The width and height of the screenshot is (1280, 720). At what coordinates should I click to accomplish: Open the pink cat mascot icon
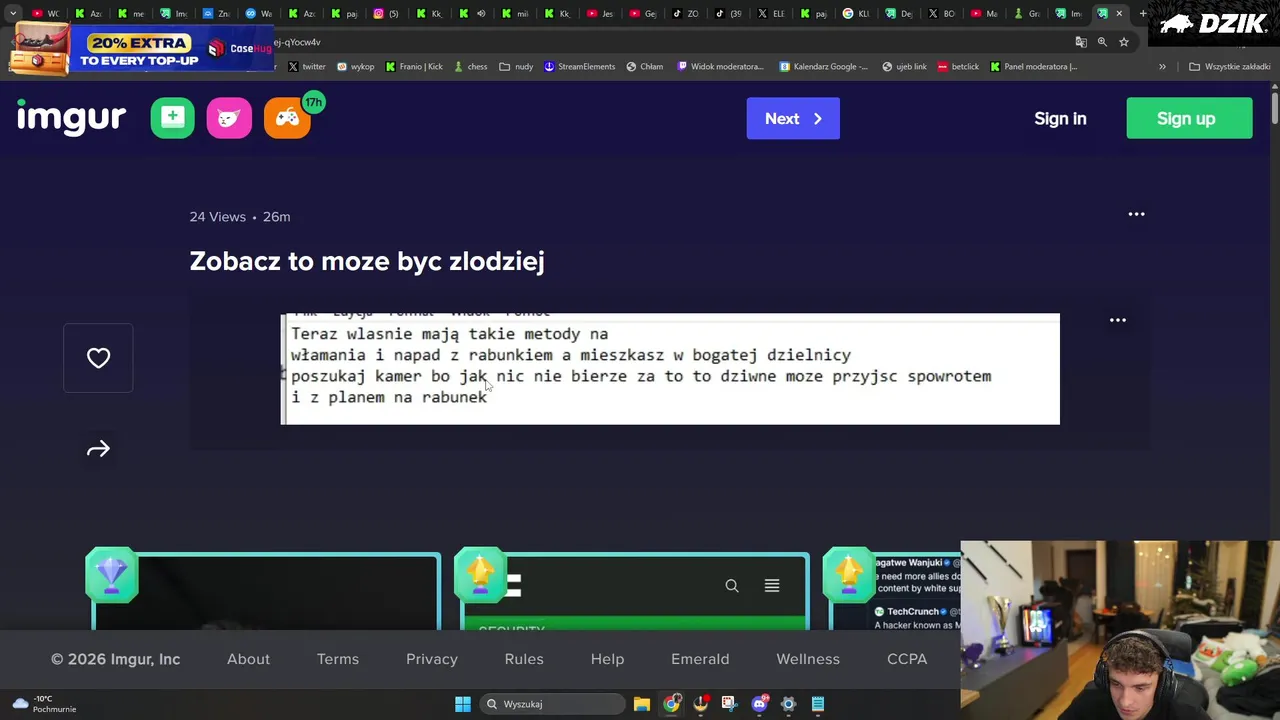point(229,118)
